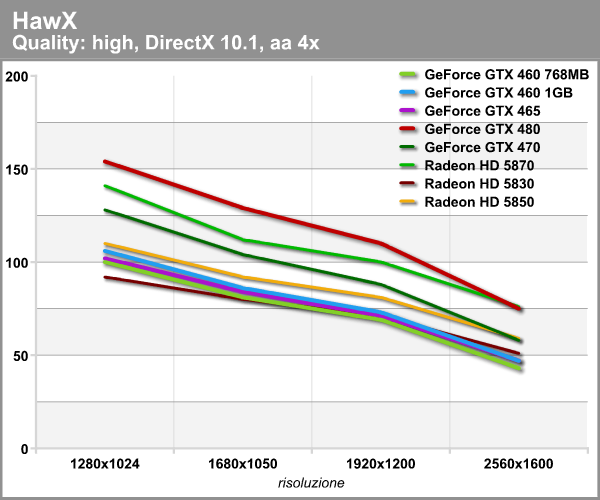
Task: Click the dark green GTX 470 legend swatch
Action: click(408, 147)
